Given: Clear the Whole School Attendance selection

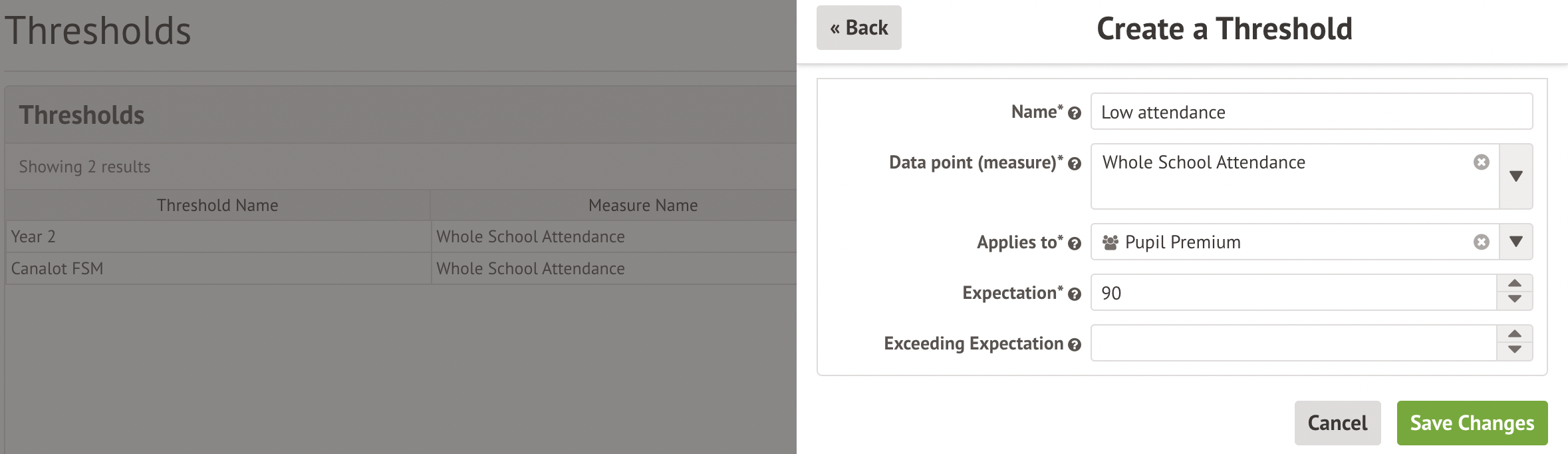Looking at the screenshot, I should 1481,162.
